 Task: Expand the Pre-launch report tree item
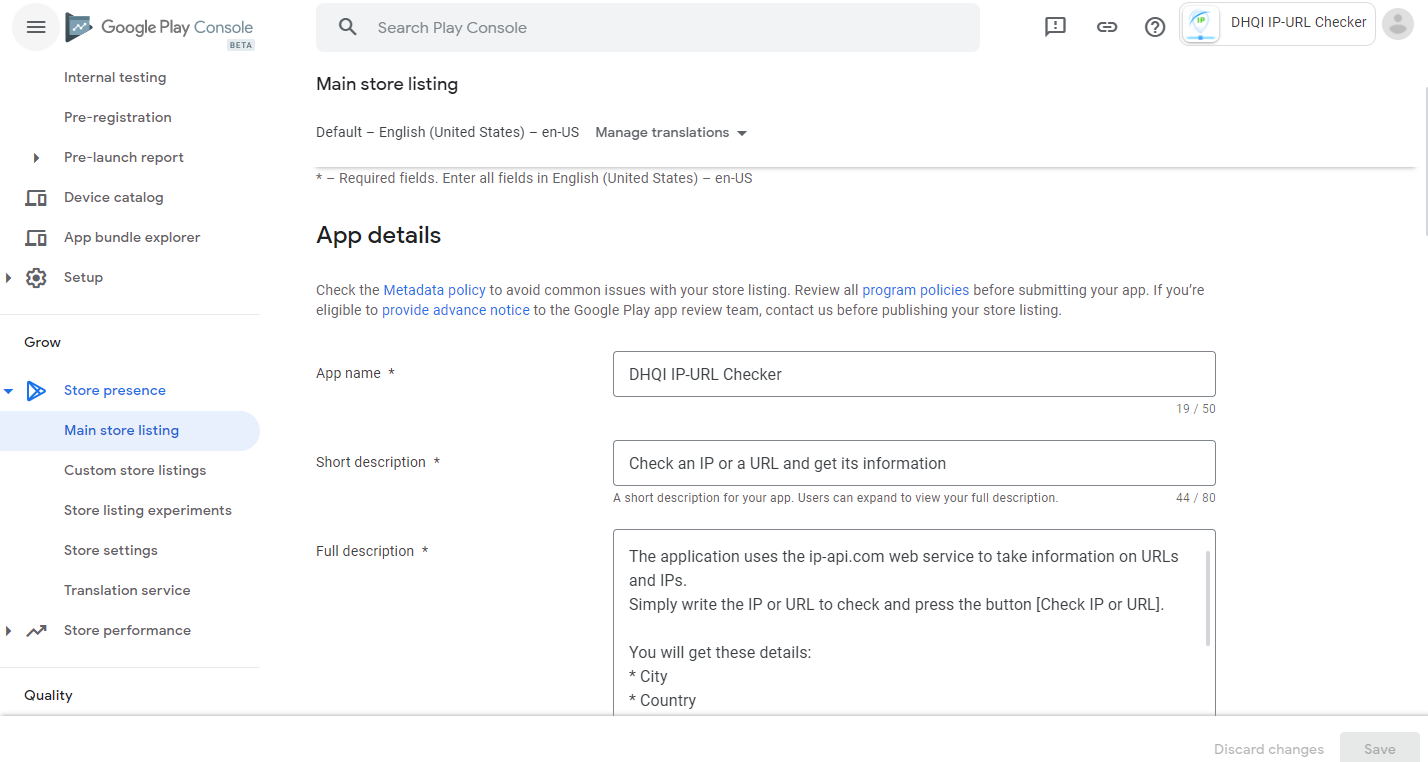(36, 158)
